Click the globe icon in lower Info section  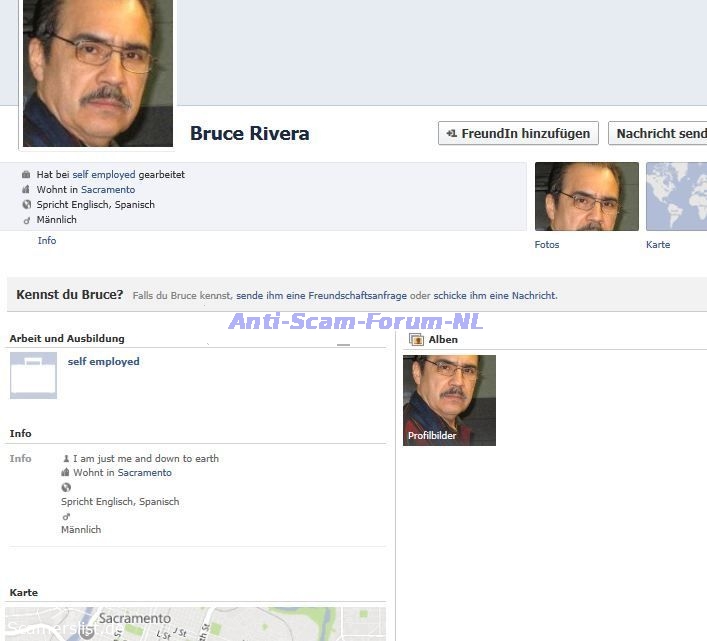click(66, 488)
